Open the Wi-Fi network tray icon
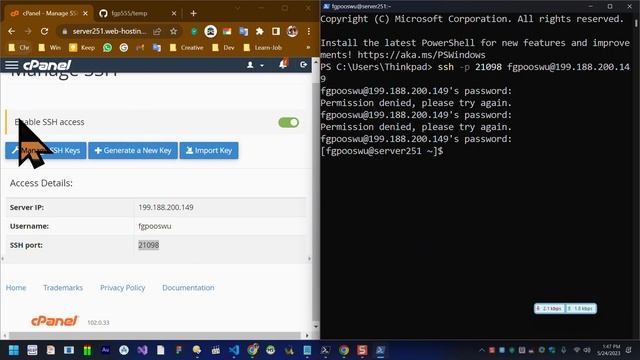The height and width of the screenshot is (360, 640). pos(577,350)
